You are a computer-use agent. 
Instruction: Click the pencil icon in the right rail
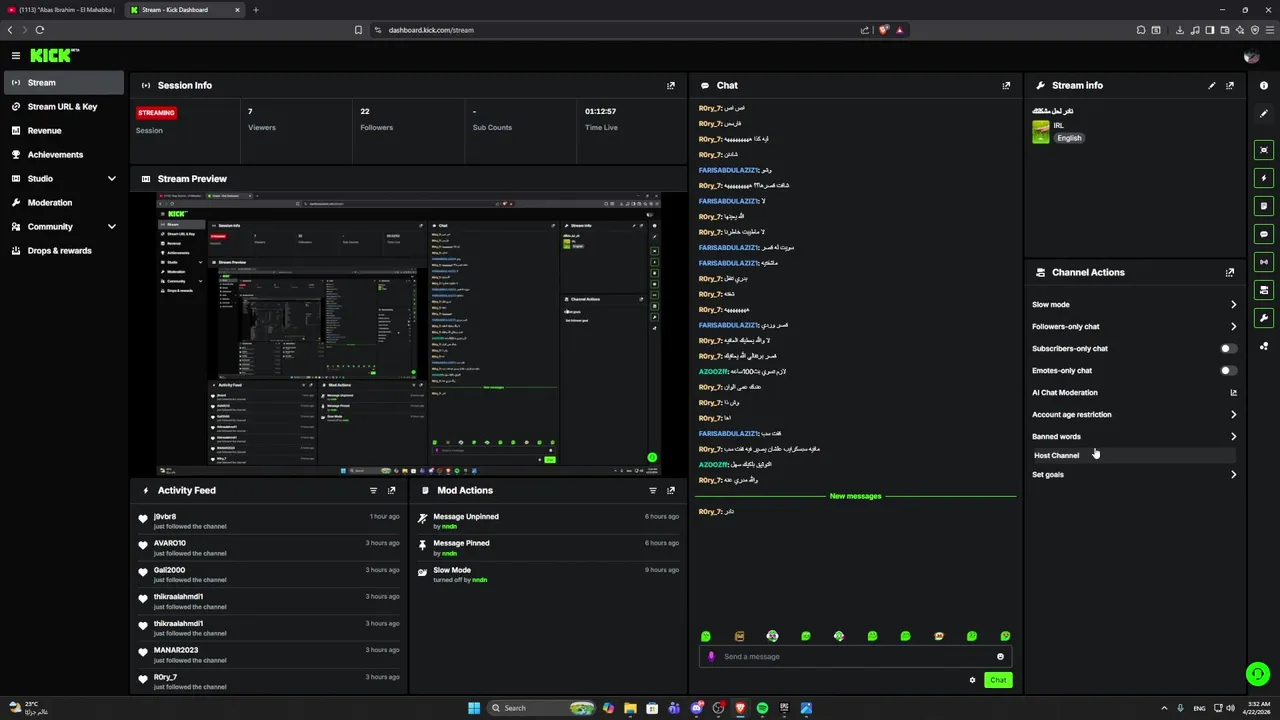pos(1264,113)
